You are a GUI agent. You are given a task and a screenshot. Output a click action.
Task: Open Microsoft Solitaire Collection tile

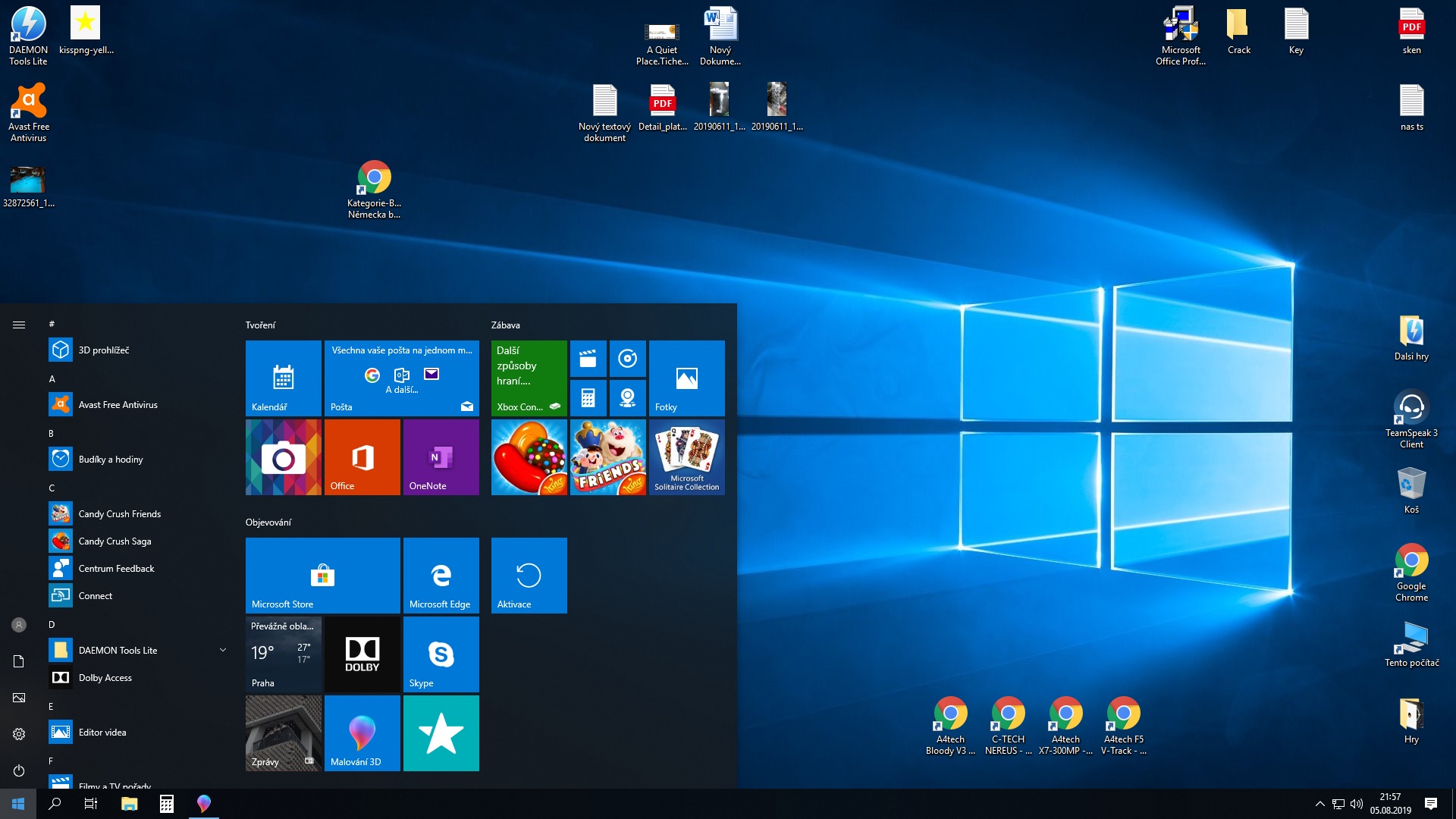click(x=686, y=457)
